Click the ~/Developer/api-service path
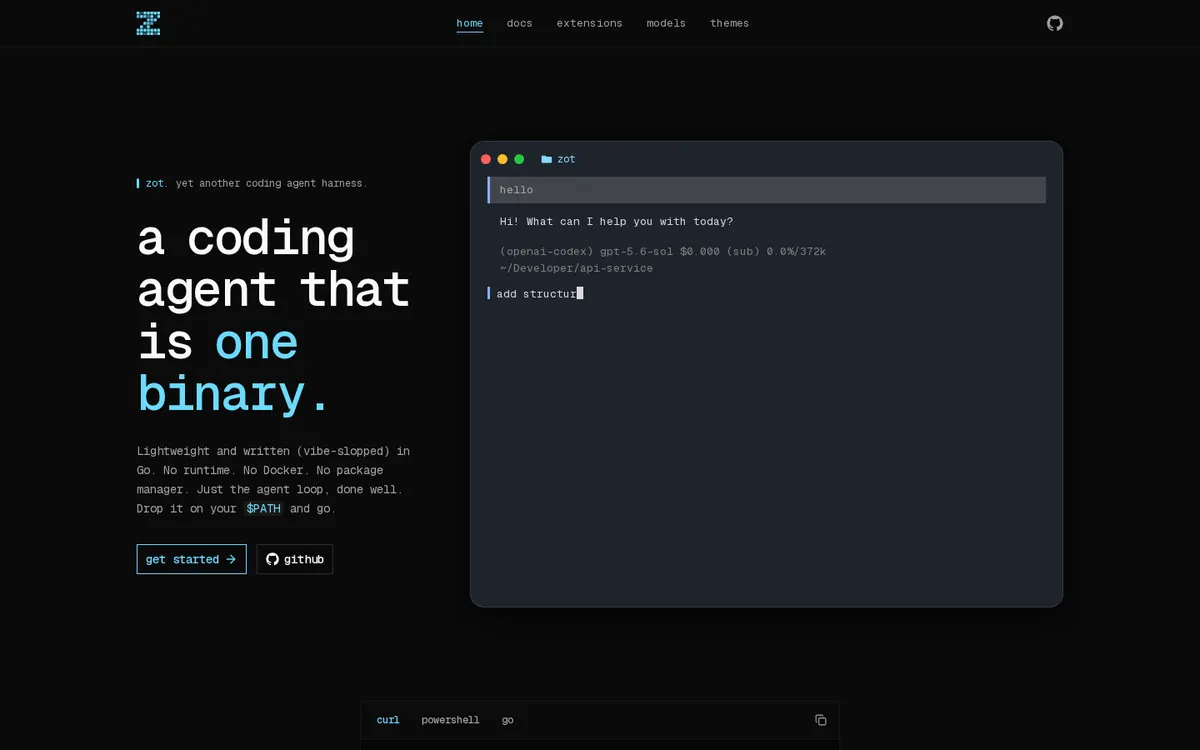Image resolution: width=1200 pixels, height=750 pixels. coord(577,269)
